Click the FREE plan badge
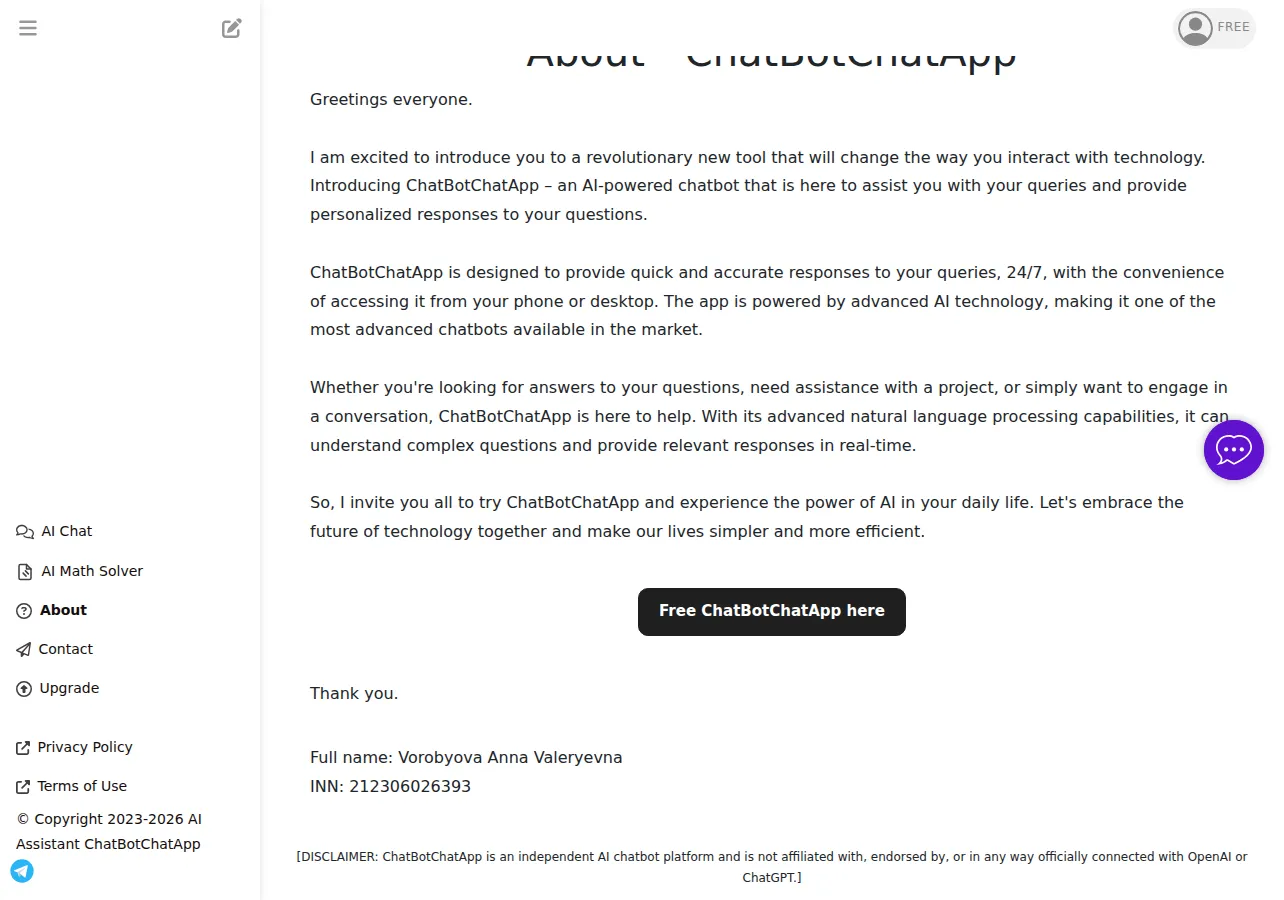1284x900 pixels. point(1233,27)
